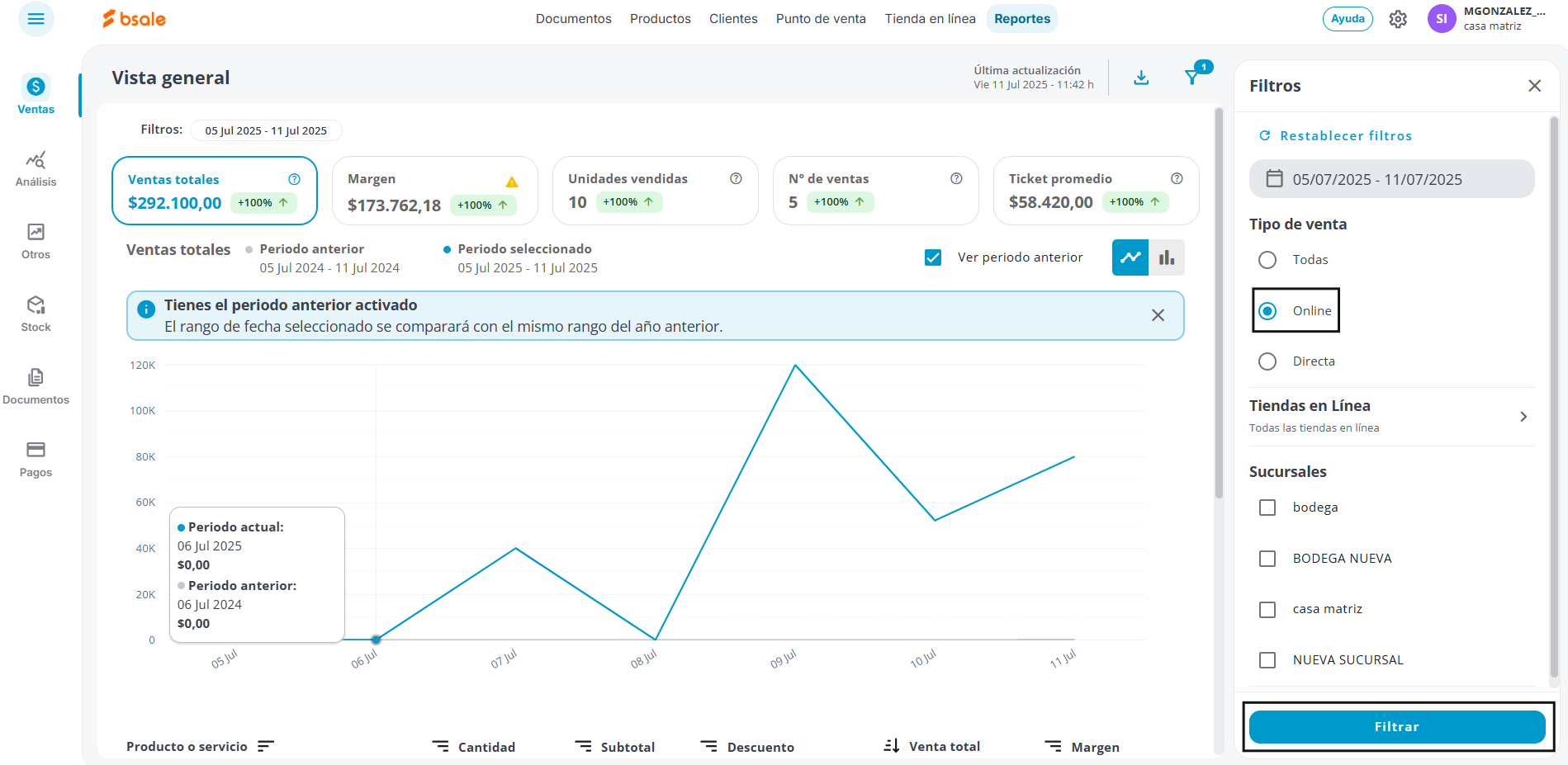The width and height of the screenshot is (1568, 765).
Task: Dismiss the periodo anterior info banner
Action: [1158, 315]
